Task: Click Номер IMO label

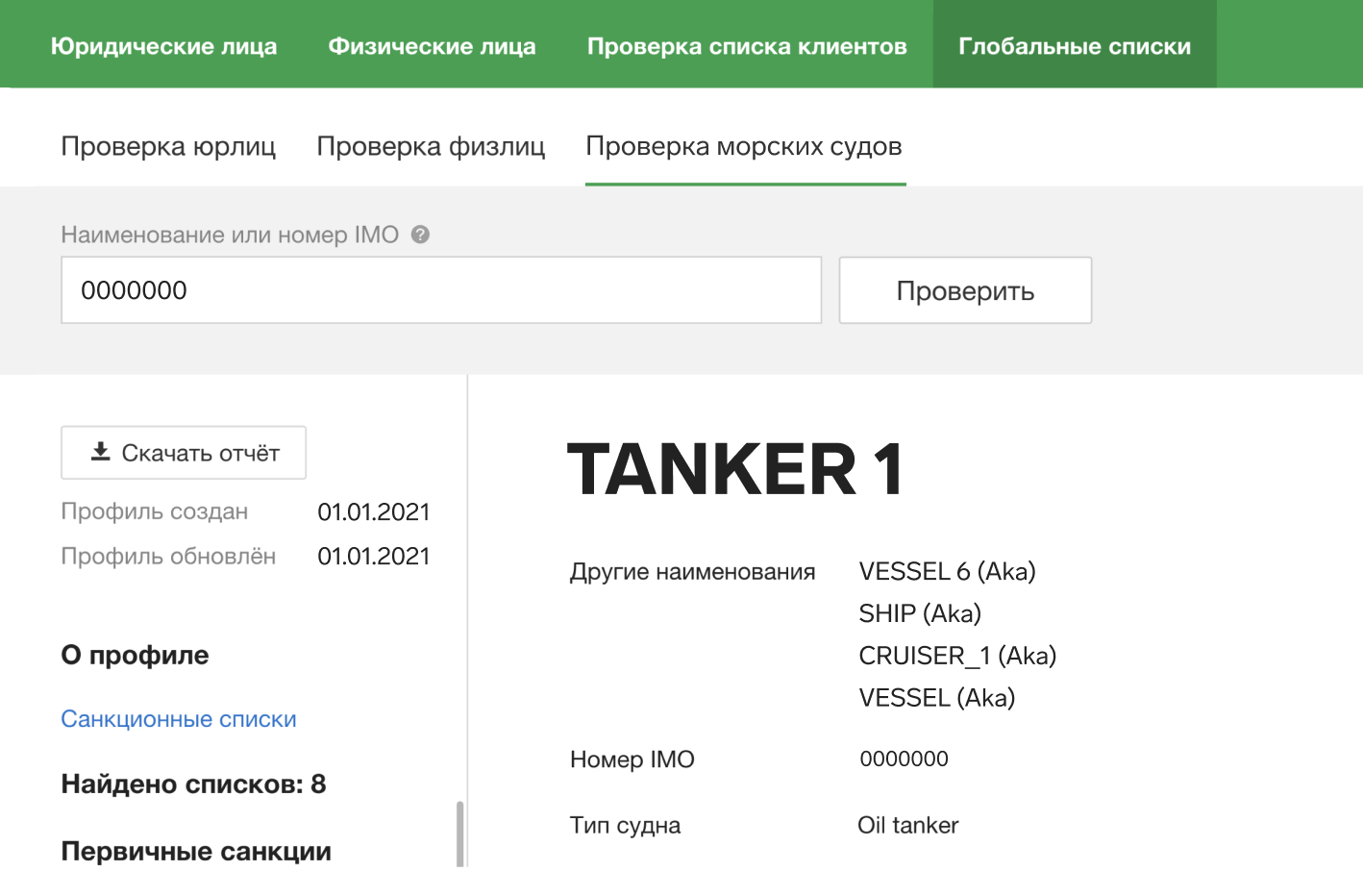Action: 632,759
